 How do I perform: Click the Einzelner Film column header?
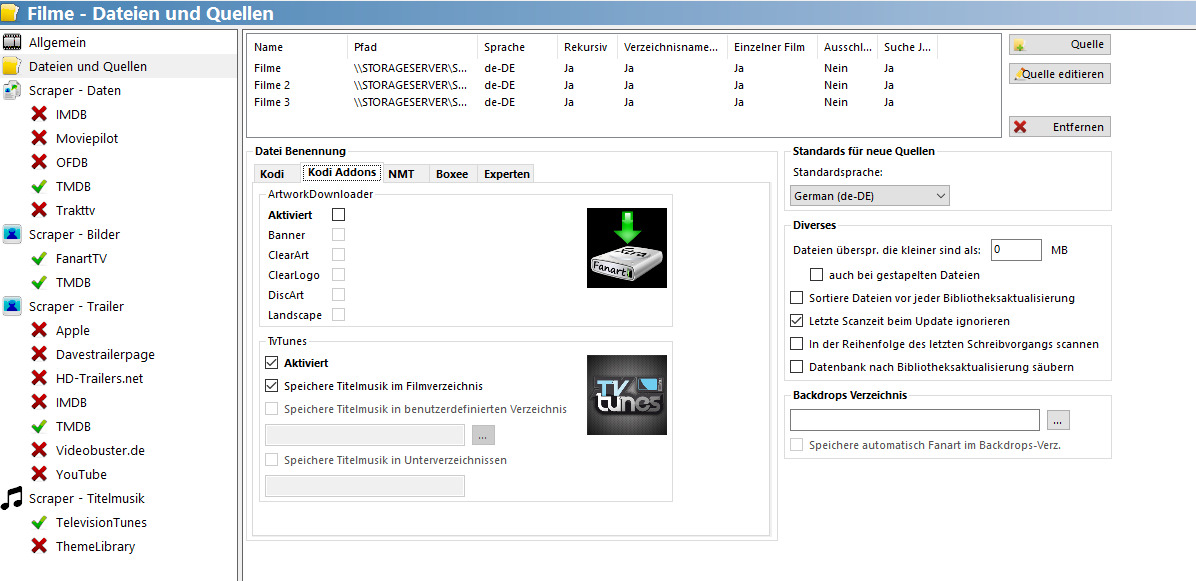[773, 47]
